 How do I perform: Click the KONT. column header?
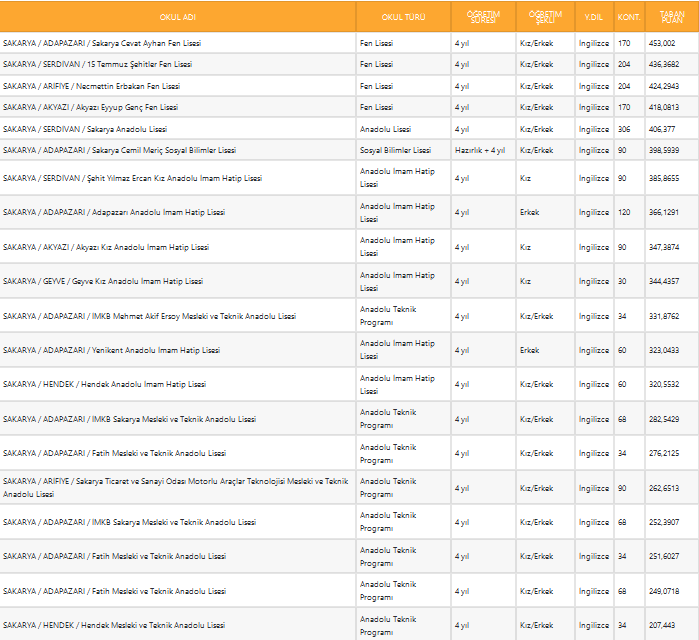[629, 17]
